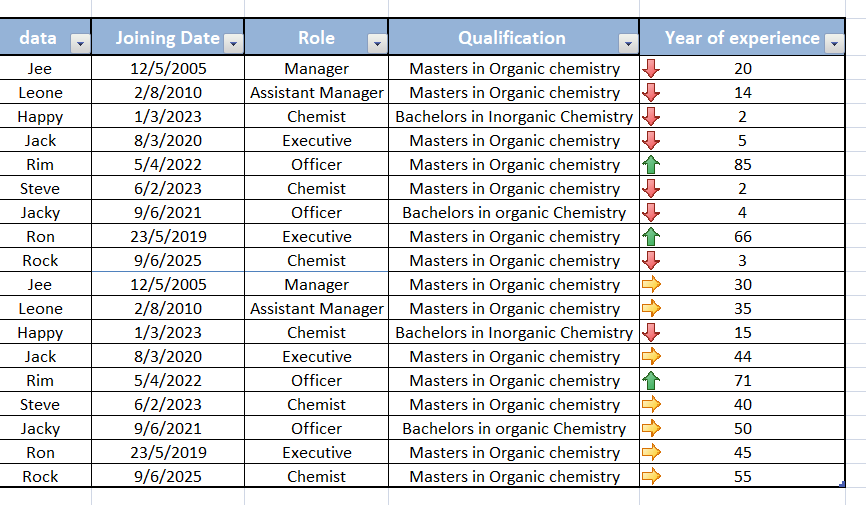Open the Qualification filter dropdown
This screenshot has height=505, width=866.
[x=629, y=43]
